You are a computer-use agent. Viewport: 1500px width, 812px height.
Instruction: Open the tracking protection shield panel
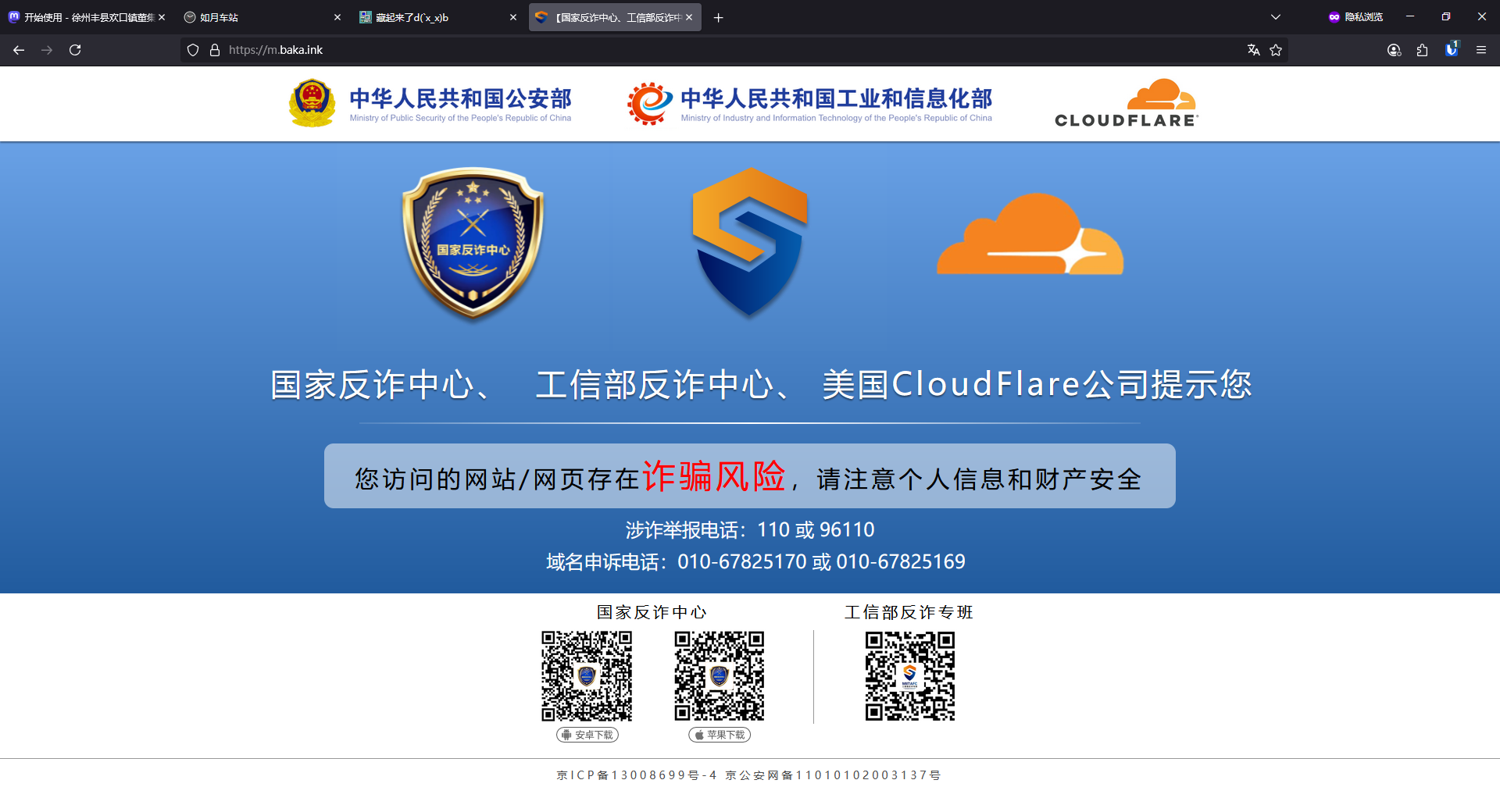(x=193, y=50)
